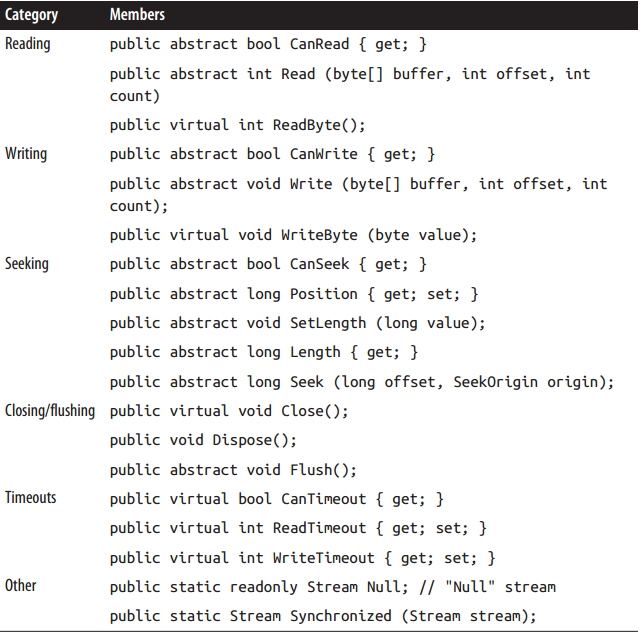The height and width of the screenshot is (632, 642).
Task: Click the CanRead property line
Action: point(268,44)
